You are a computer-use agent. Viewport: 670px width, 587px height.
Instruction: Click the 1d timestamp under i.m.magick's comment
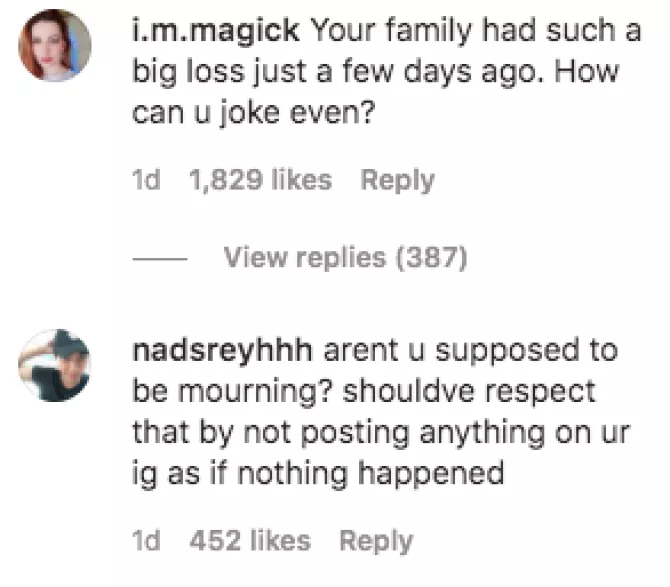pyautogui.click(x=146, y=180)
